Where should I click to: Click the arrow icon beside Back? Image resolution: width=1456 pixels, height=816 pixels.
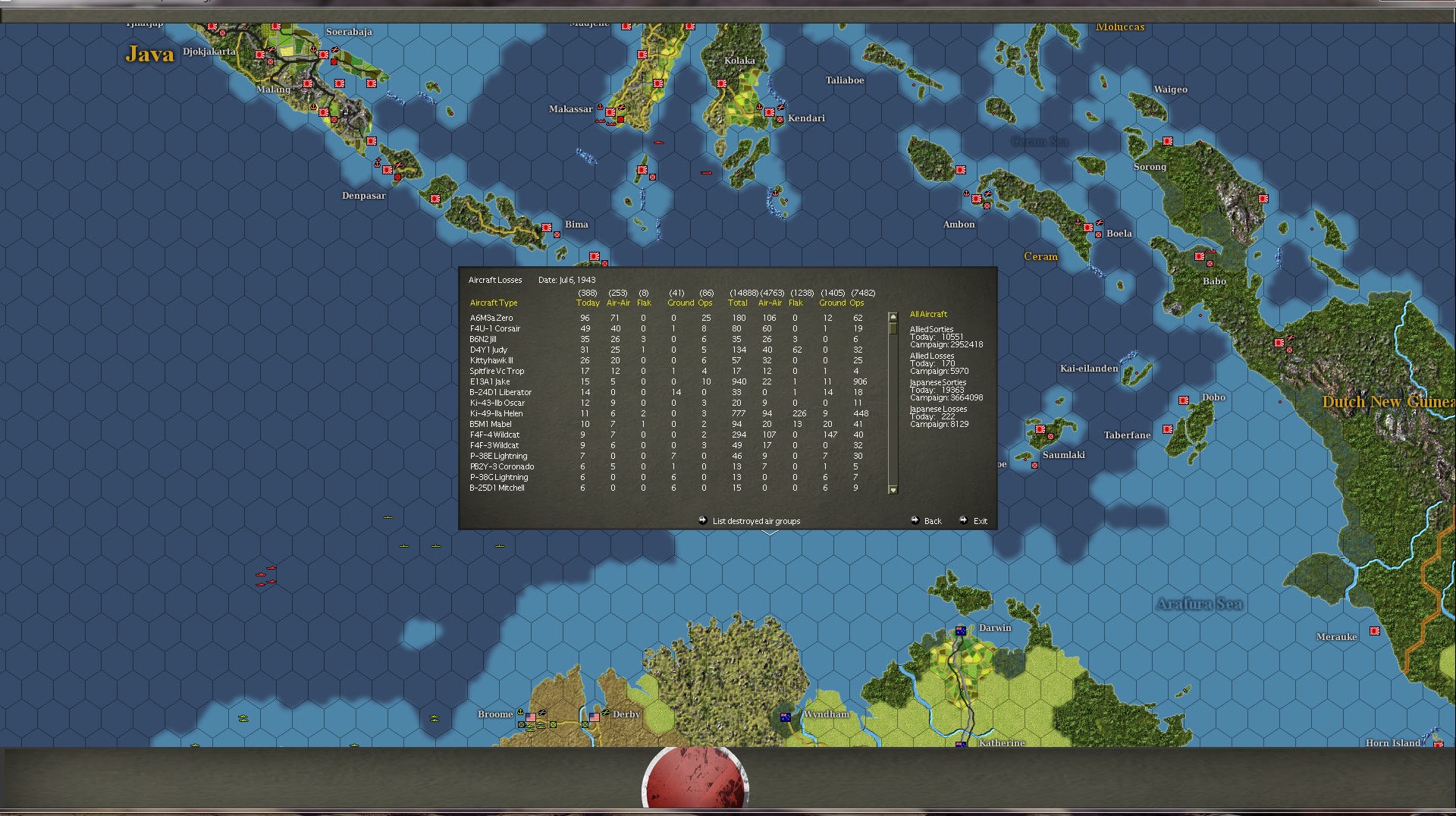click(915, 520)
